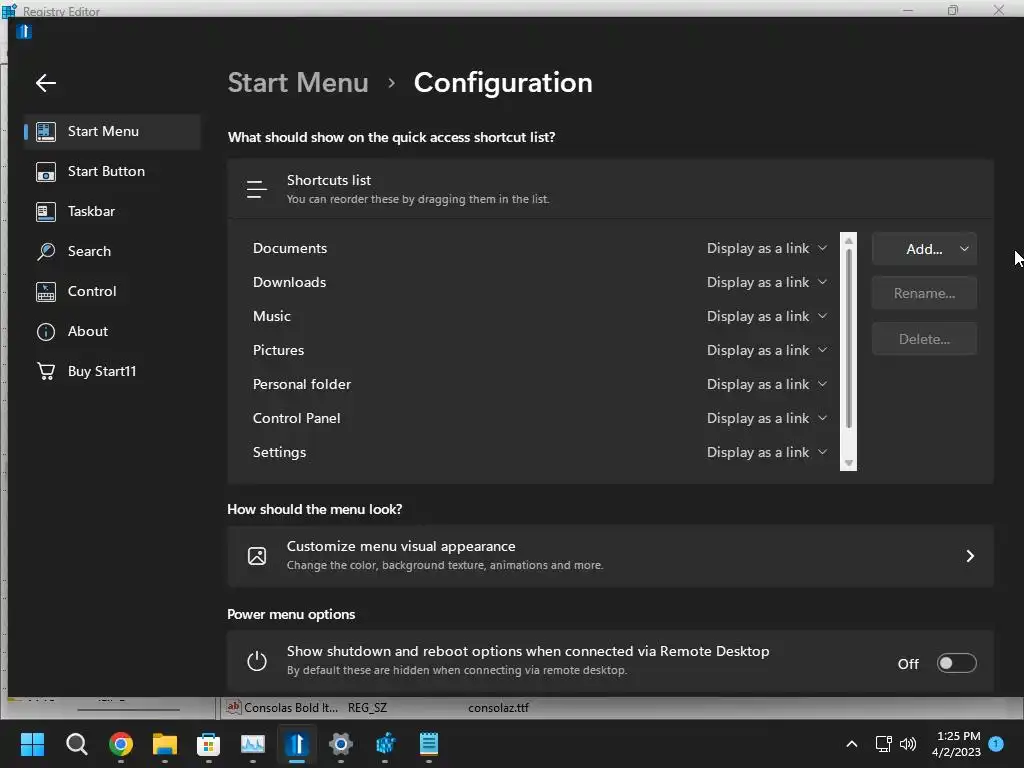Switch to Taskbar settings
The image size is (1024, 768).
click(x=112, y=211)
